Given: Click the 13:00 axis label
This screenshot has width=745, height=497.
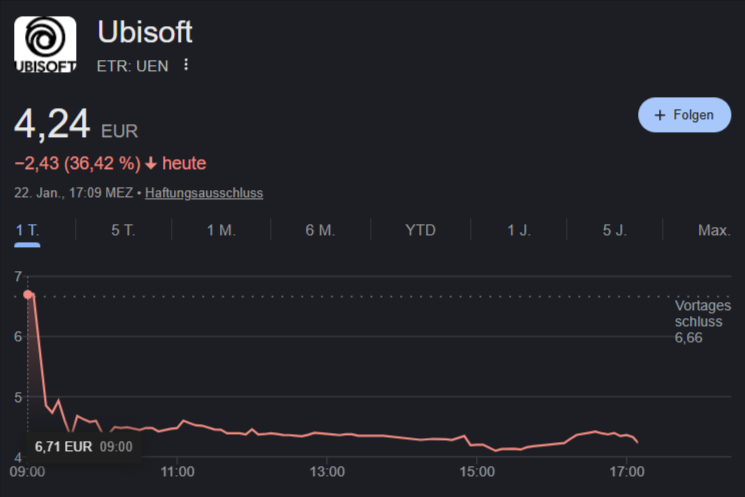Looking at the screenshot, I should coord(327,472).
